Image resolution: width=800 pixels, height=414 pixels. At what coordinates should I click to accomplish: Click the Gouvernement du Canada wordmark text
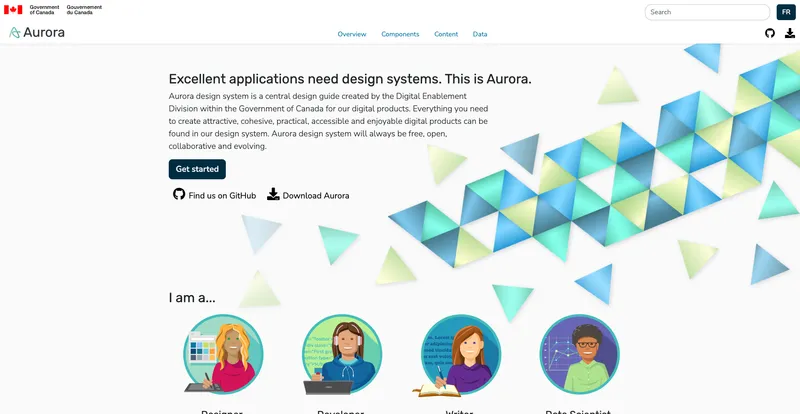(x=84, y=10)
